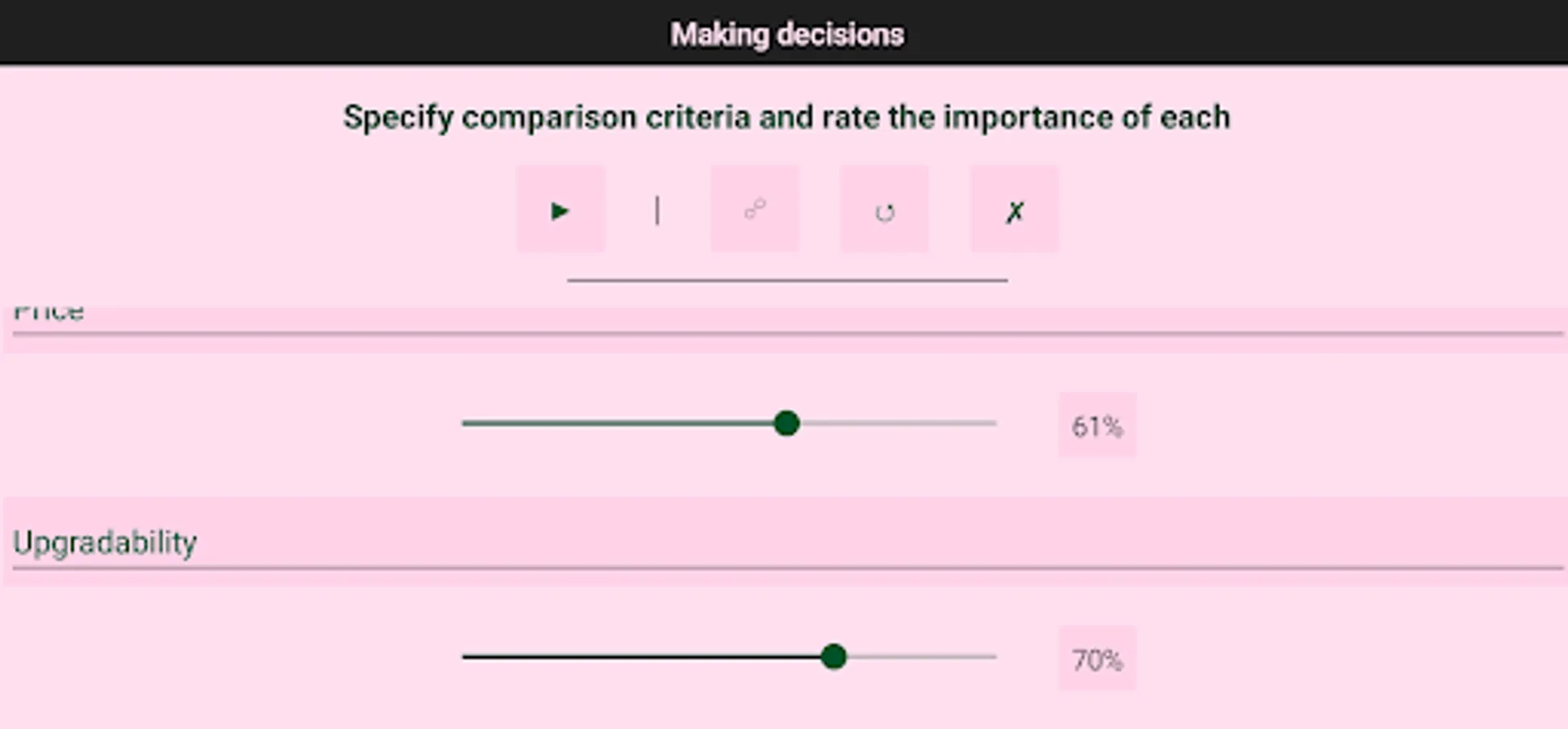Click the vertical separator beside the play button
The height and width of the screenshot is (729, 1568).
tap(657, 211)
